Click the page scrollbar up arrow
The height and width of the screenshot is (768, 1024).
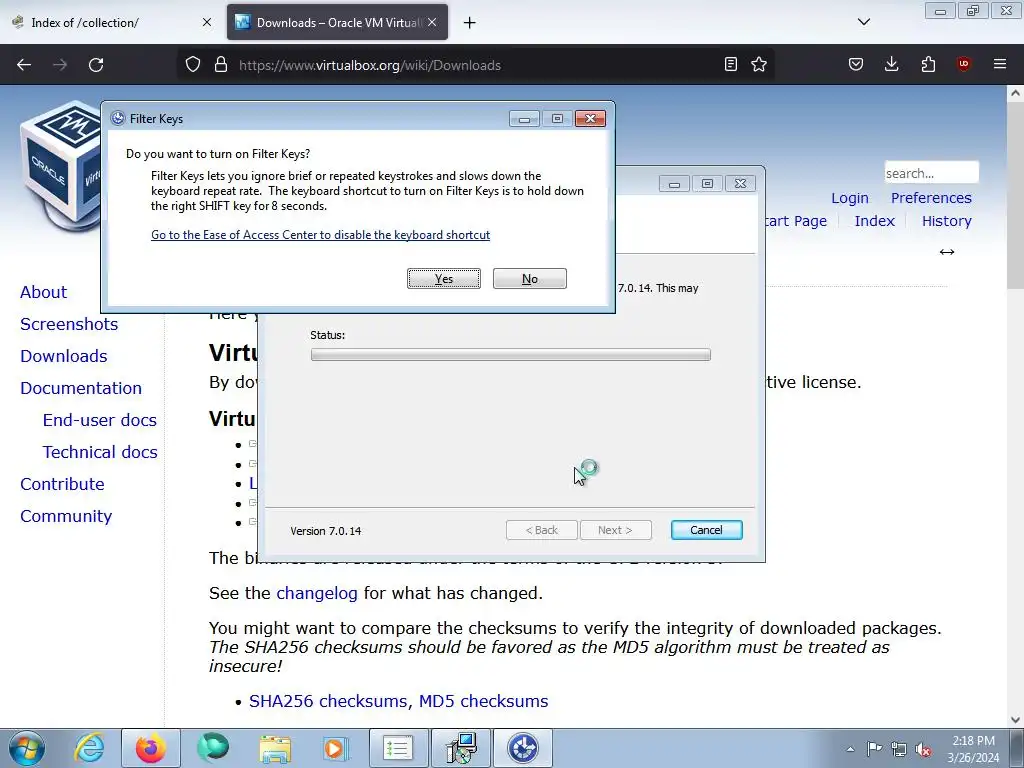click(1015, 93)
